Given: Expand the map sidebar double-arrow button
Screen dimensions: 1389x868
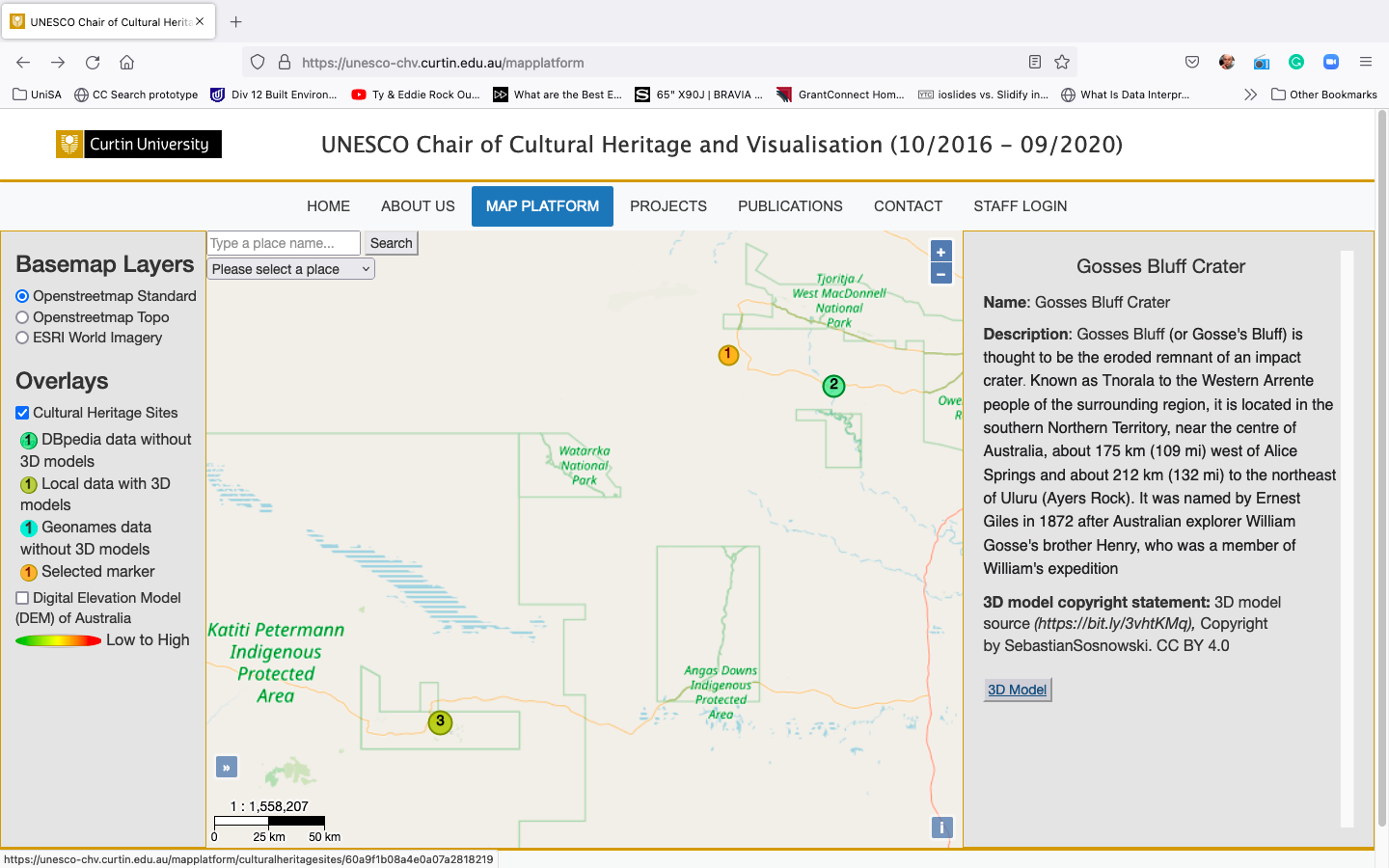Looking at the screenshot, I should (227, 768).
